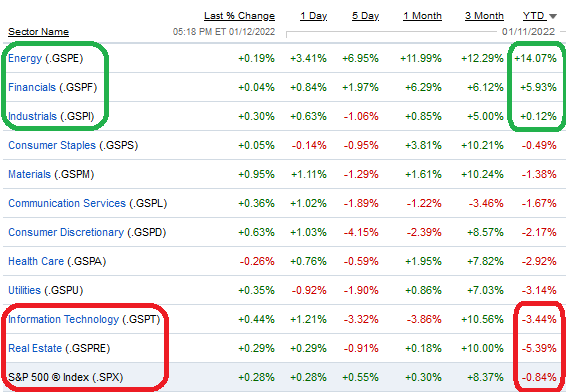This screenshot has width=566, height=392.
Task: Sort table by 1 Day column
Action: (x=313, y=16)
